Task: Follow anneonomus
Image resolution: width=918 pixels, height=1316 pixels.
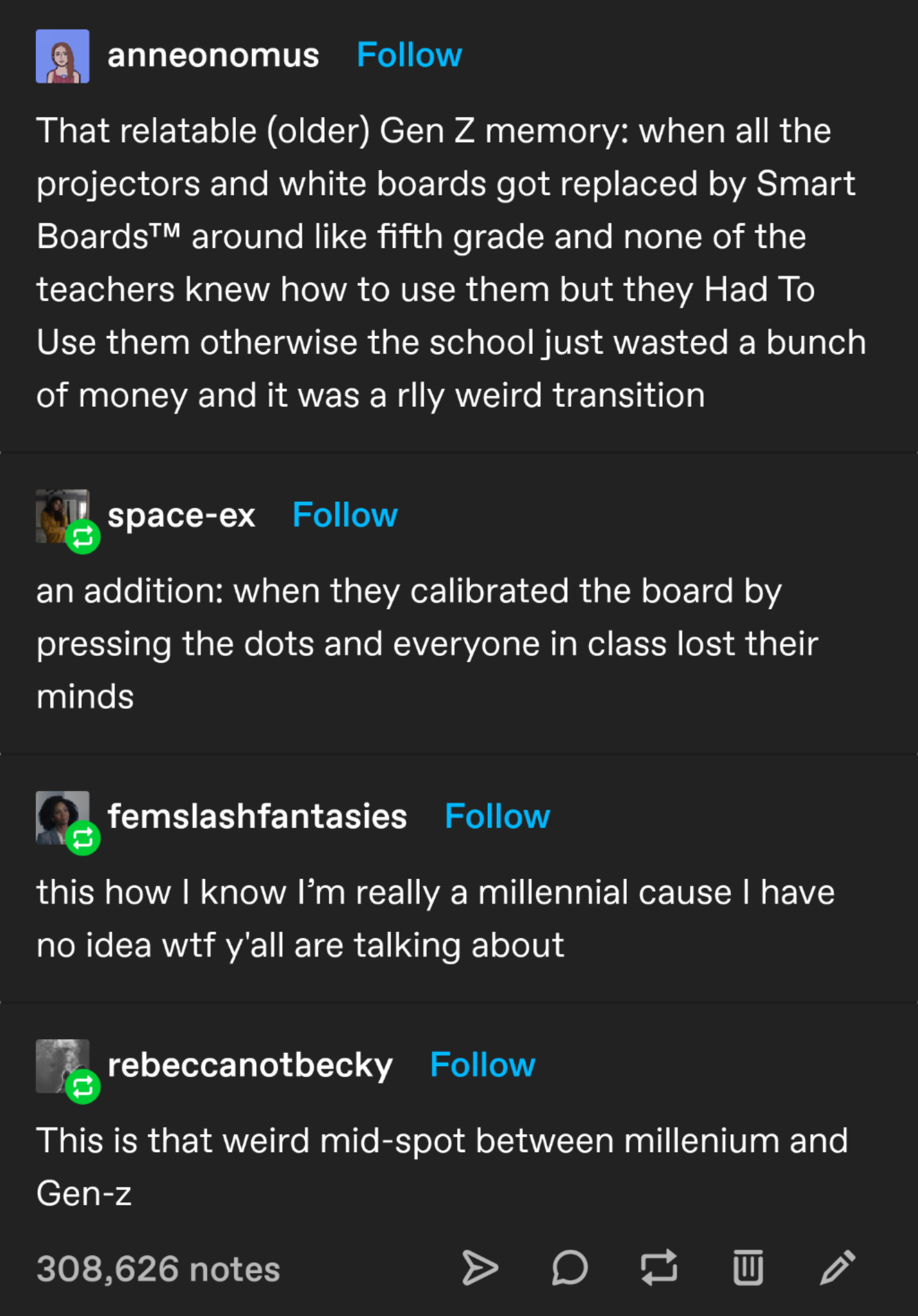Action: click(409, 55)
